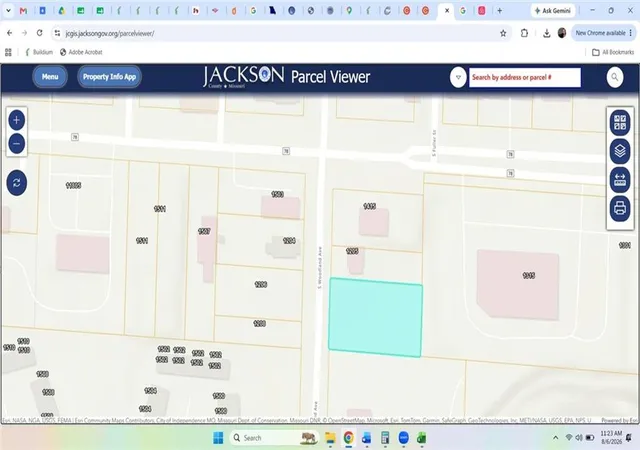Open the Adobe Acrobat bookmark
The height and width of the screenshot is (450, 640).
tap(81, 52)
